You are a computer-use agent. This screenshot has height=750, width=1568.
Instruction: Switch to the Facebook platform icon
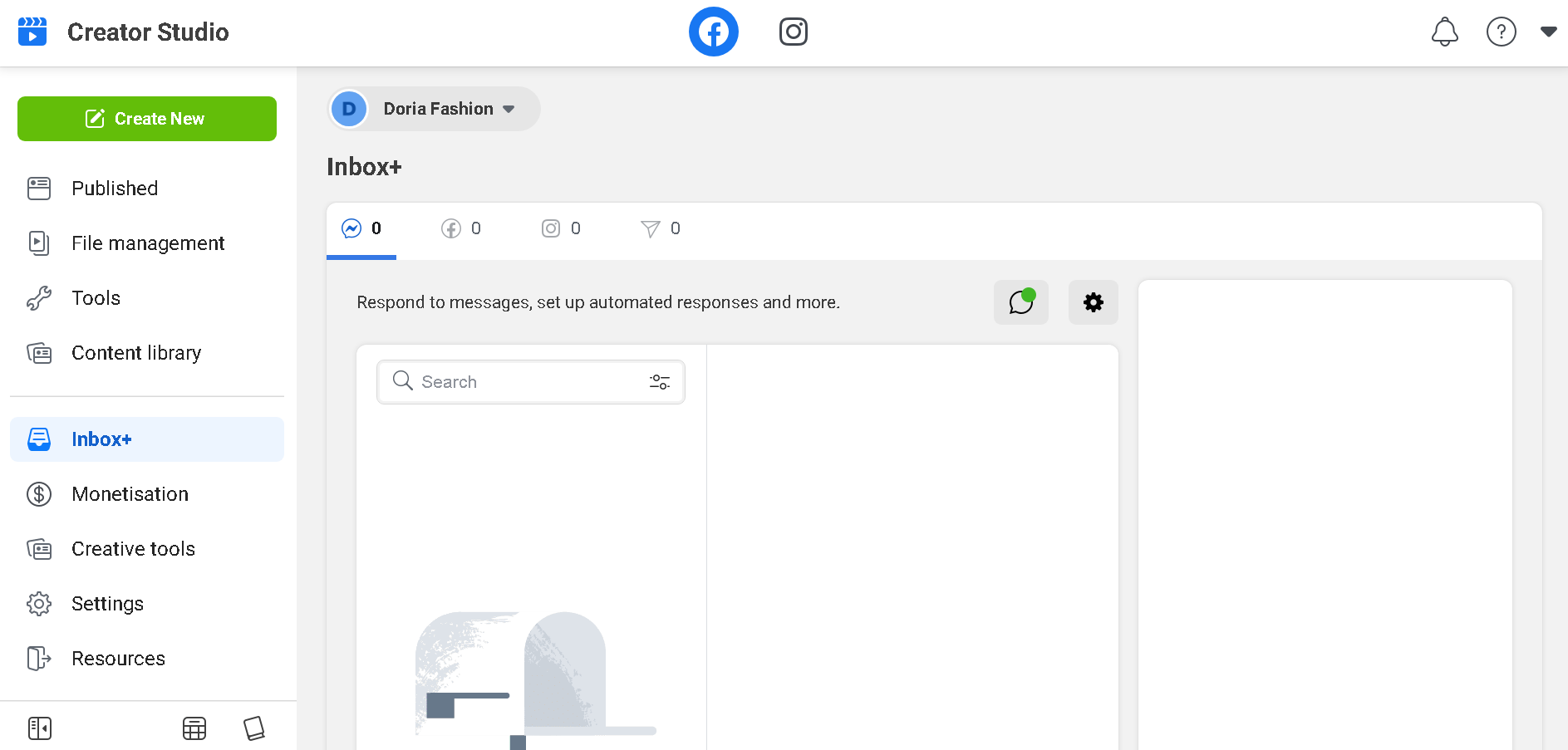tap(713, 32)
